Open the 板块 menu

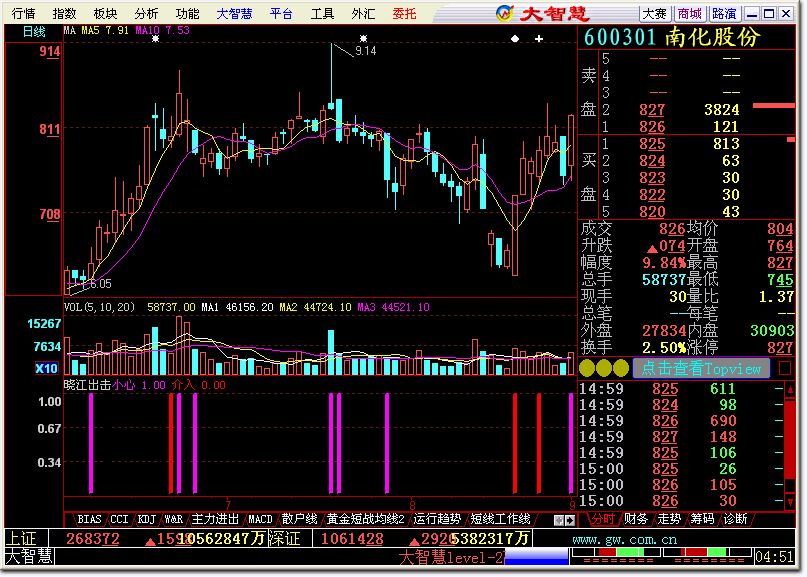click(105, 13)
